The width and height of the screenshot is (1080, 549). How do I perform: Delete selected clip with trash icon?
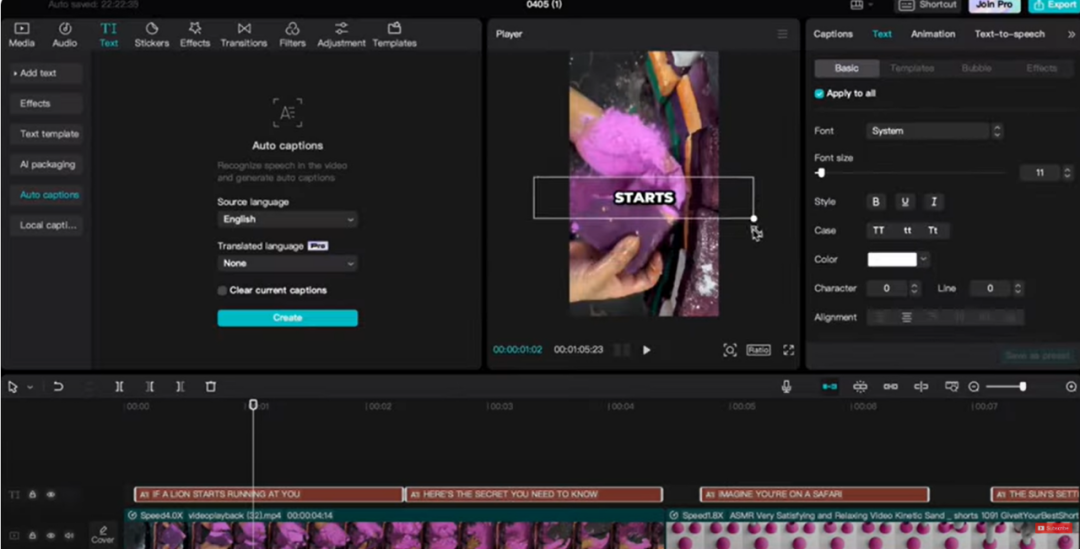[211, 387]
